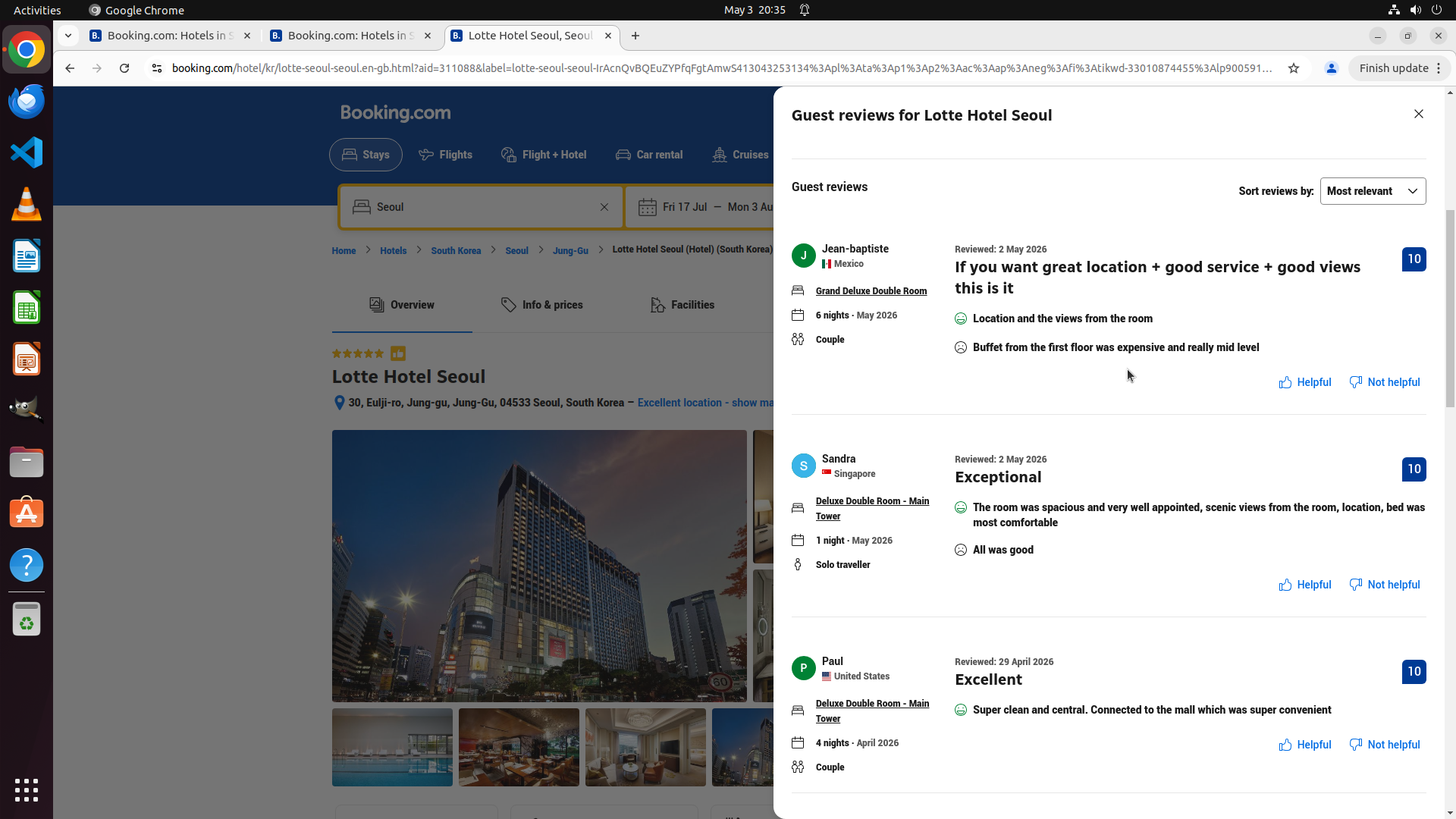The width and height of the screenshot is (1456, 819).
Task: Open Grand Deluxe Double Room link
Action: pyautogui.click(x=871, y=291)
